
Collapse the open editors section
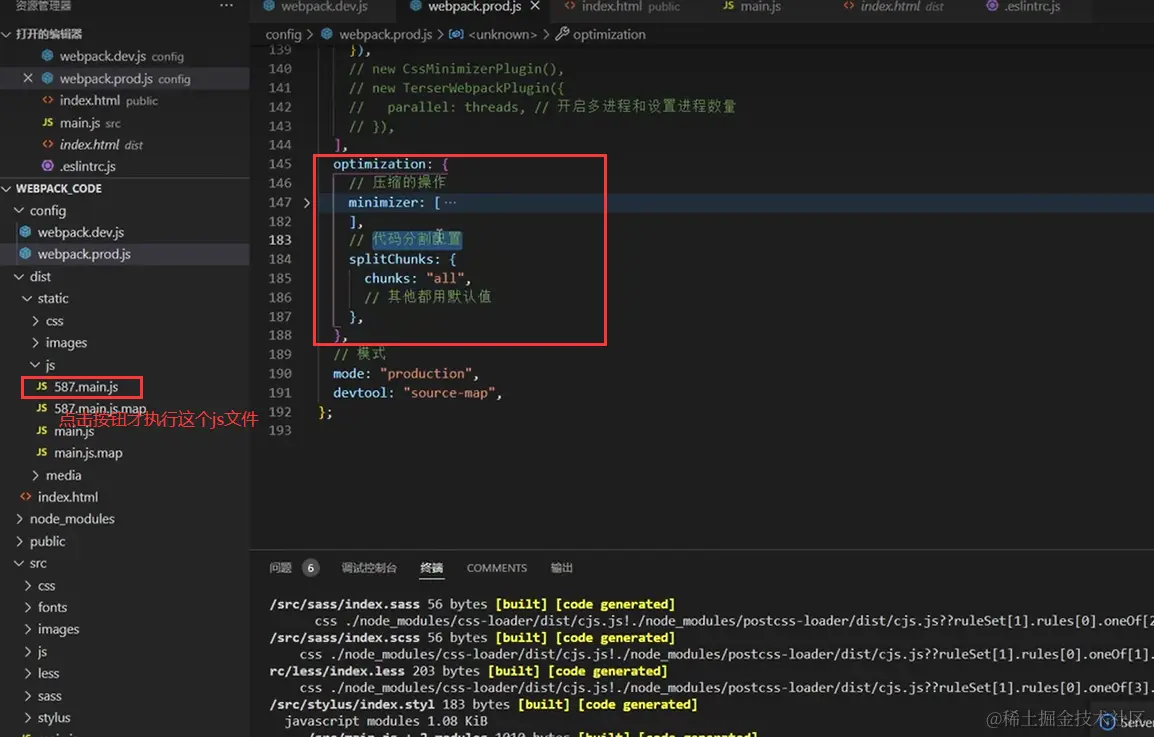(x=7, y=34)
